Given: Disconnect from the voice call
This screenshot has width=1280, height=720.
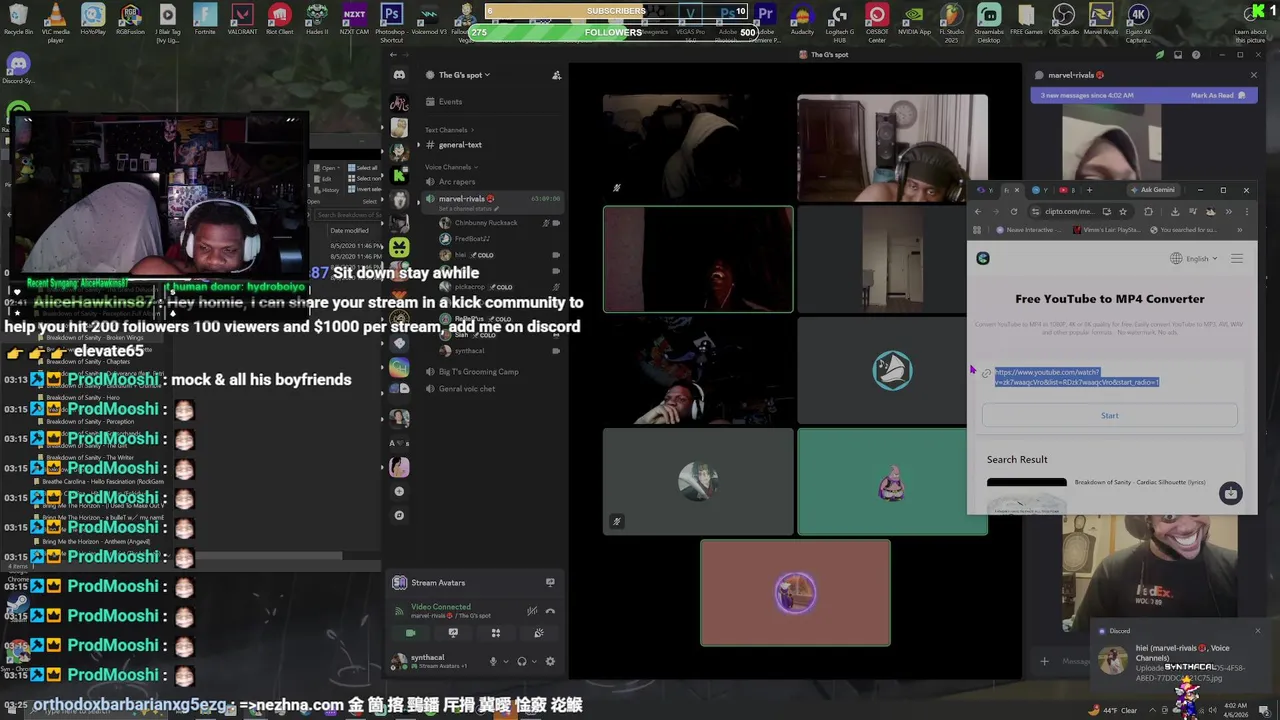Looking at the screenshot, I should (x=550, y=611).
